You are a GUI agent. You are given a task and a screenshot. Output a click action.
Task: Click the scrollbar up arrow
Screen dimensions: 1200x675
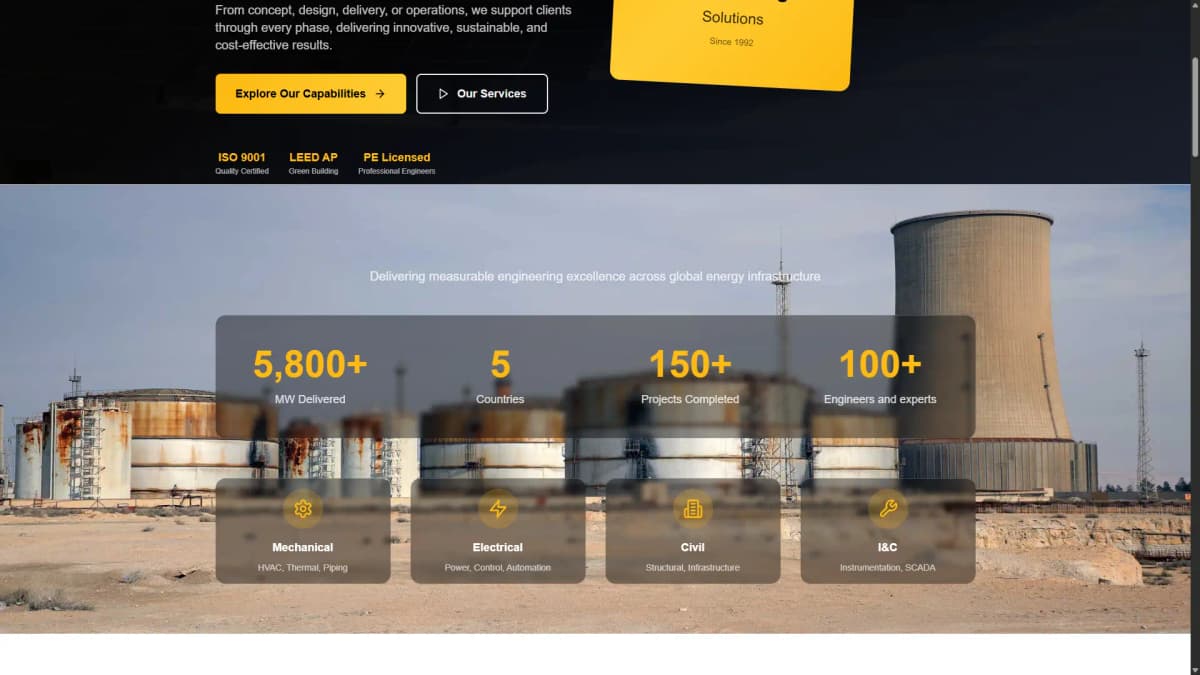point(1193,7)
